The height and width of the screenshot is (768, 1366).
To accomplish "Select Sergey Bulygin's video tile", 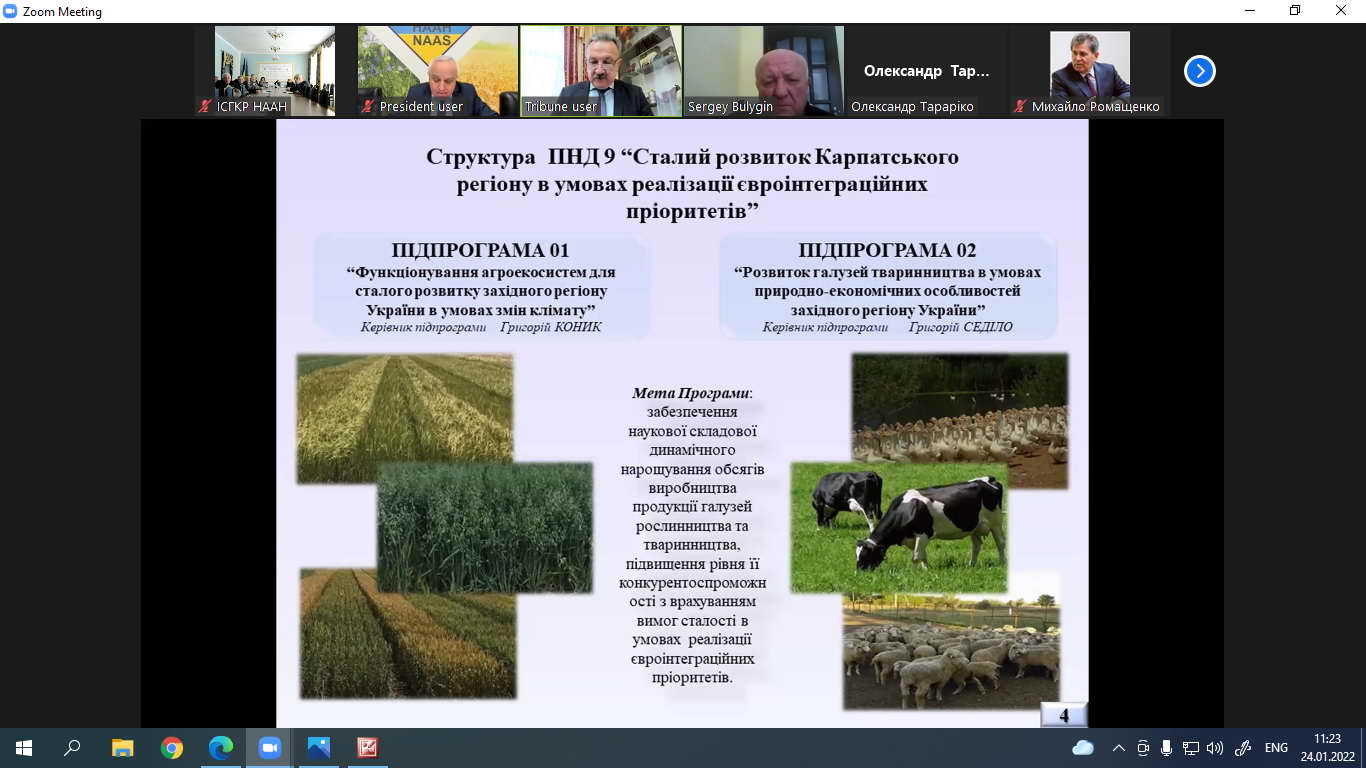I will (763, 70).
